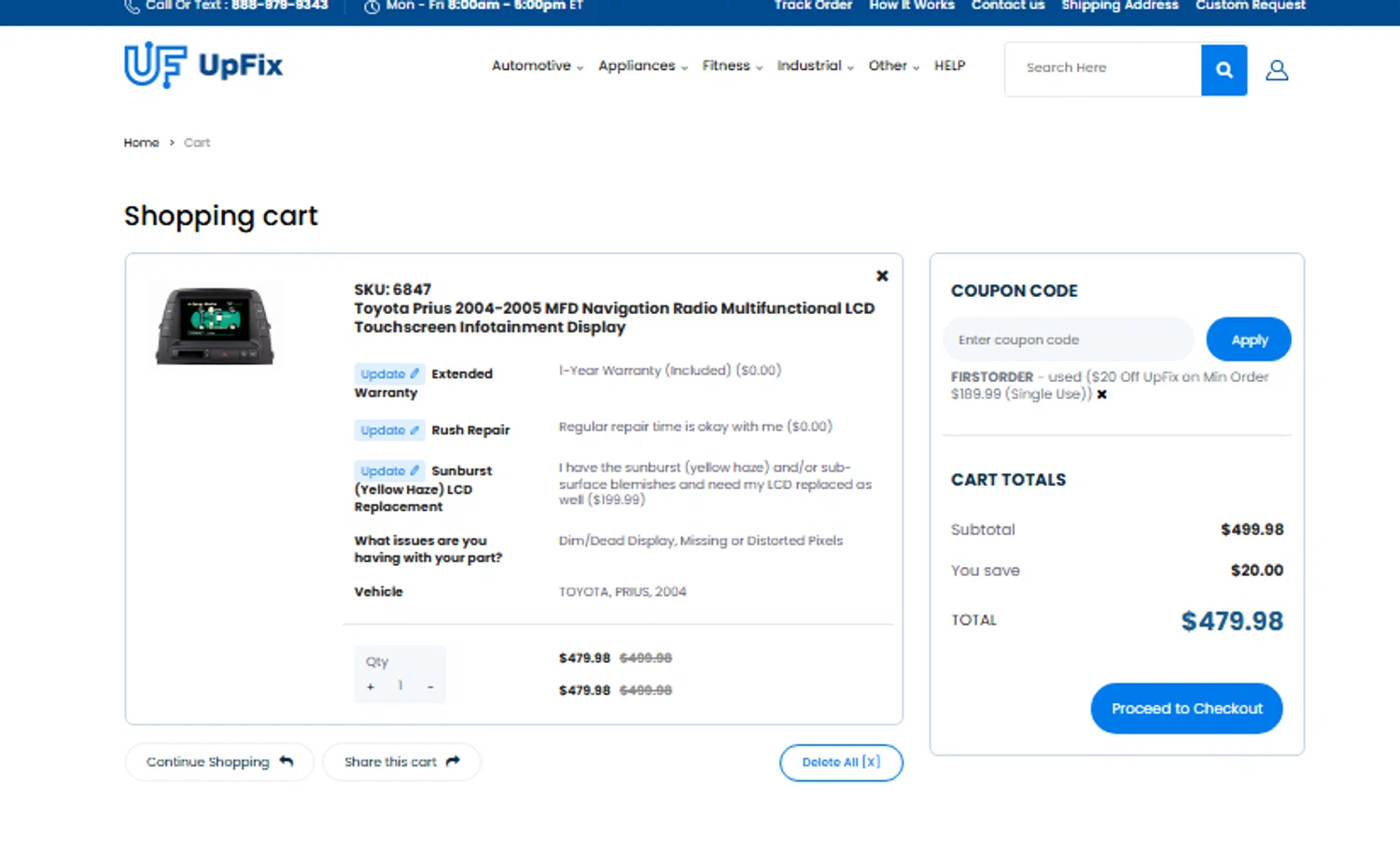Expand the Automotive menu
Viewport: 1400px width, 861px height.
(x=537, y=65)
